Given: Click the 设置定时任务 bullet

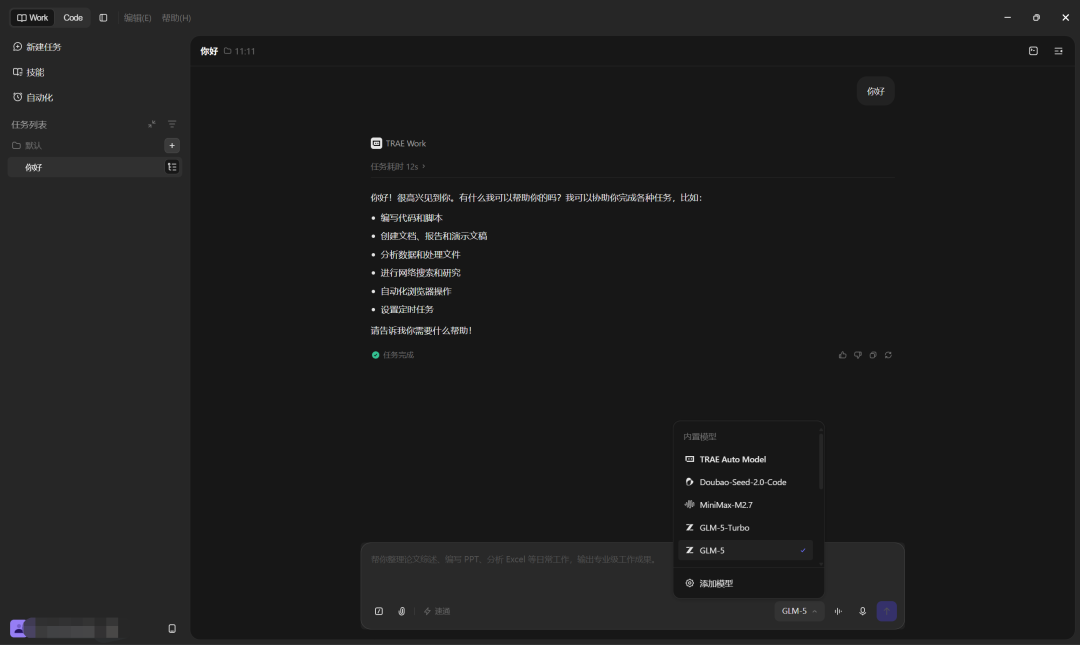Looking at the screenshot, I should [407, 309].
